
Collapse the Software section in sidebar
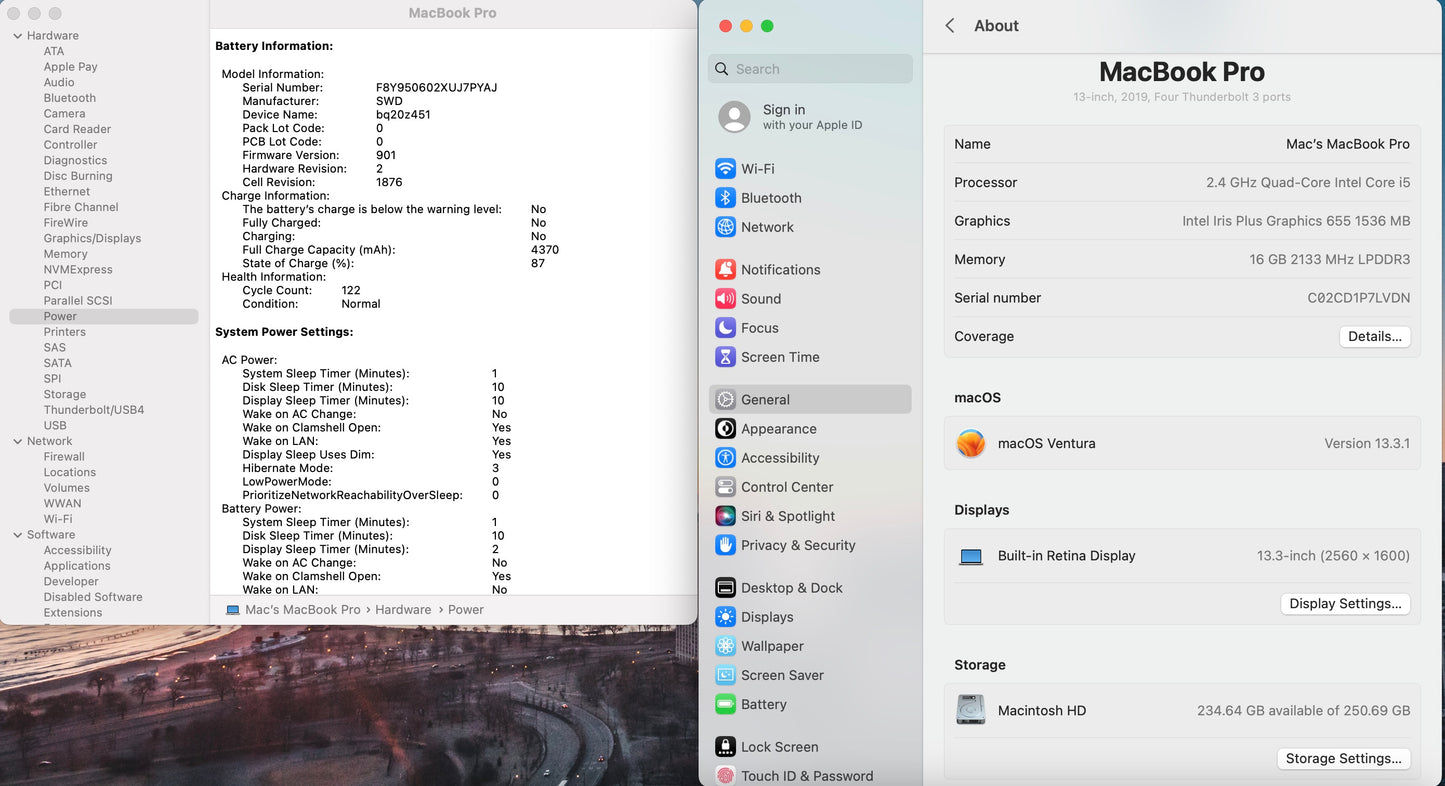17,535
